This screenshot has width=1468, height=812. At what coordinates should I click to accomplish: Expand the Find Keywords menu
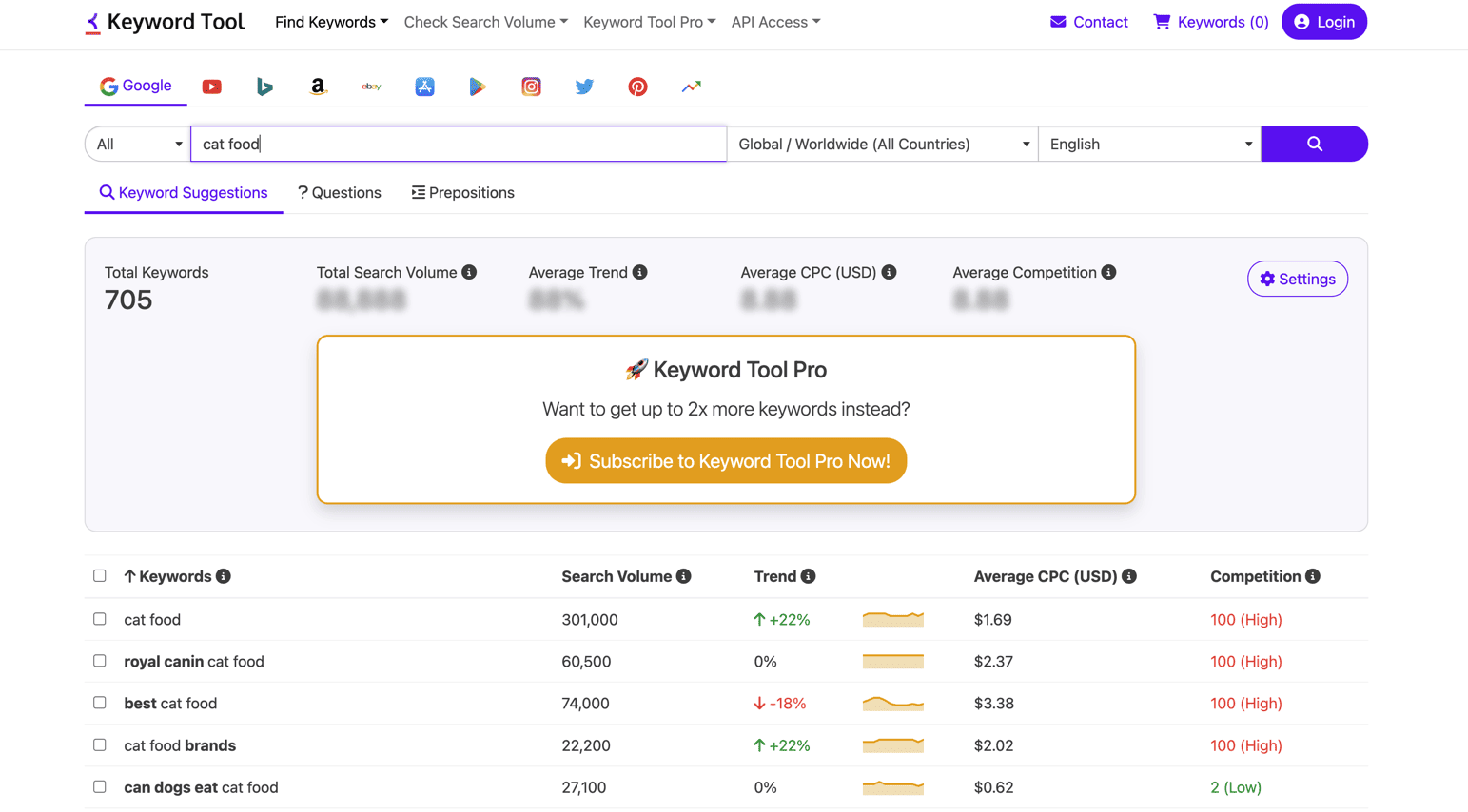331,22
